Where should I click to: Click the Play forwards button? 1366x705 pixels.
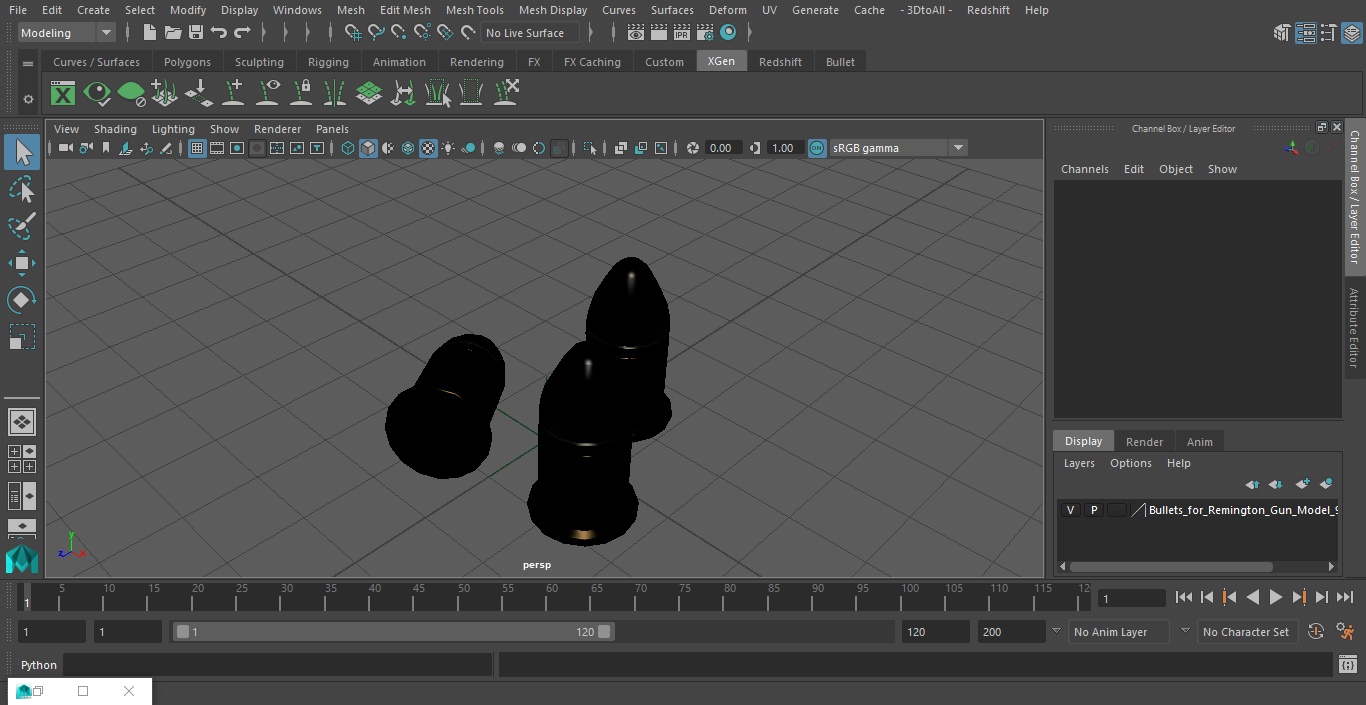click(x=1276, y=597)
